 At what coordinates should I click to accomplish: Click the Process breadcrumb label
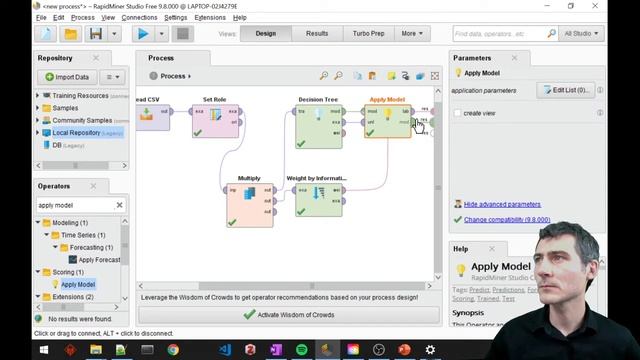[x=173, y=76]
